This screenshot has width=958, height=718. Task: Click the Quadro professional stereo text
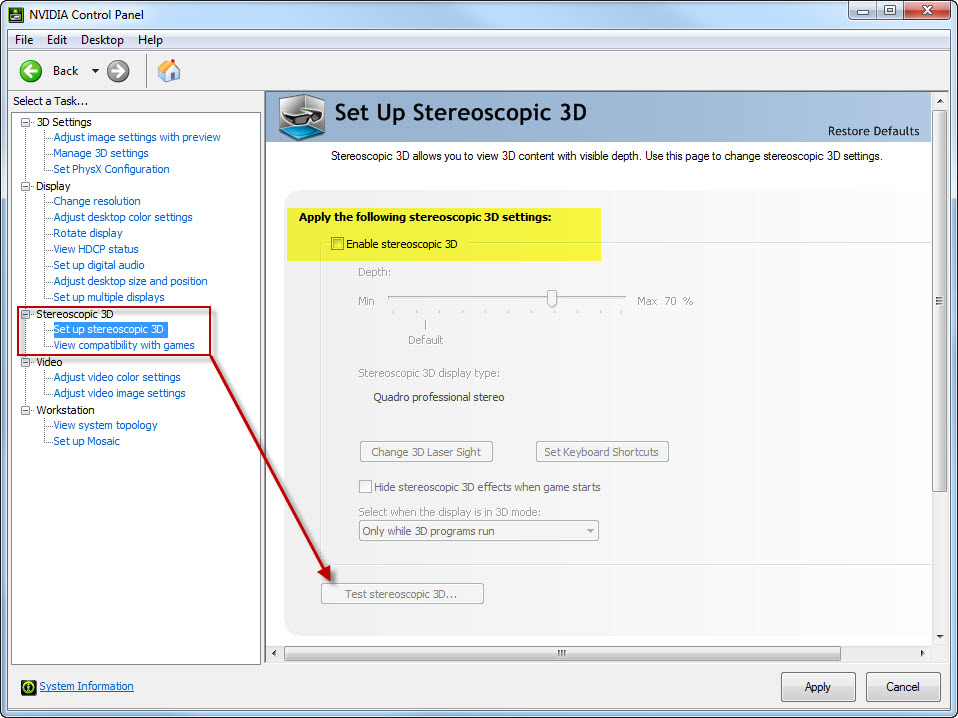[439, 397]
